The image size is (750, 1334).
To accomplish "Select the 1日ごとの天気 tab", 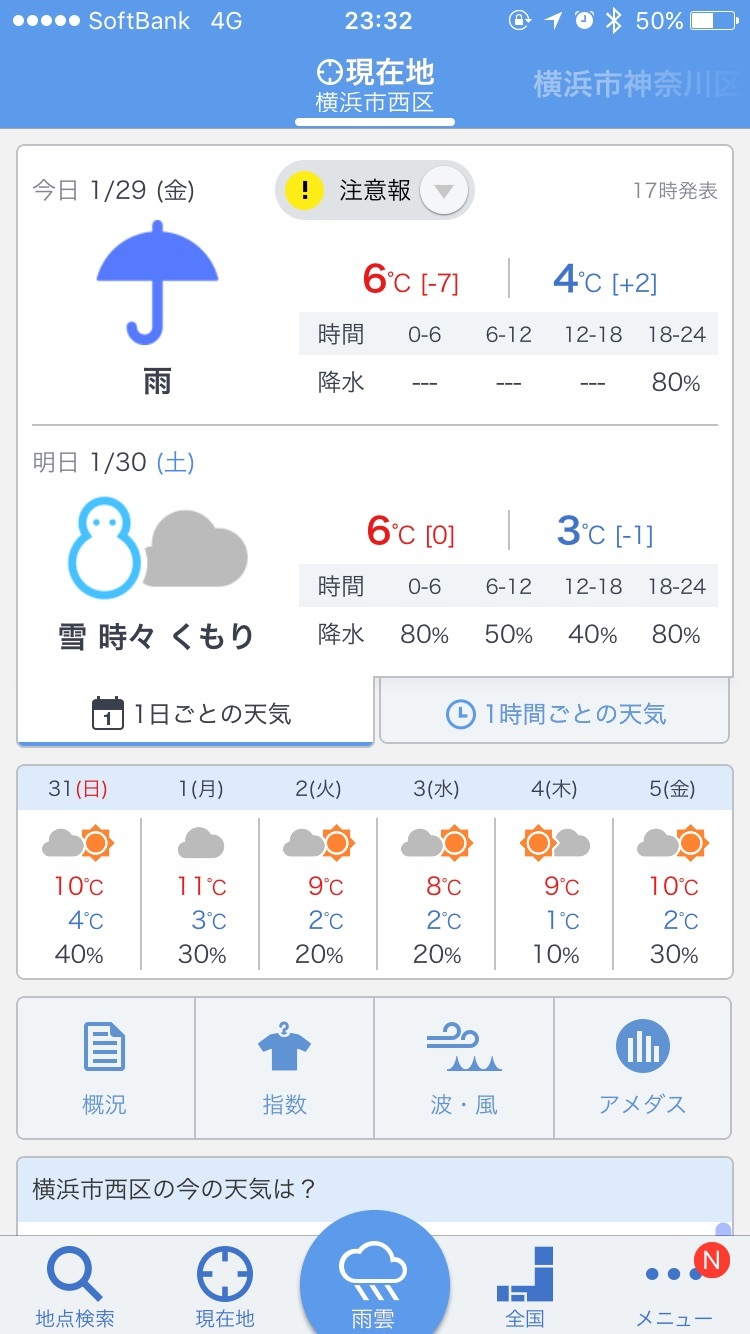I will pyautogui.click(x=195, y=714).
